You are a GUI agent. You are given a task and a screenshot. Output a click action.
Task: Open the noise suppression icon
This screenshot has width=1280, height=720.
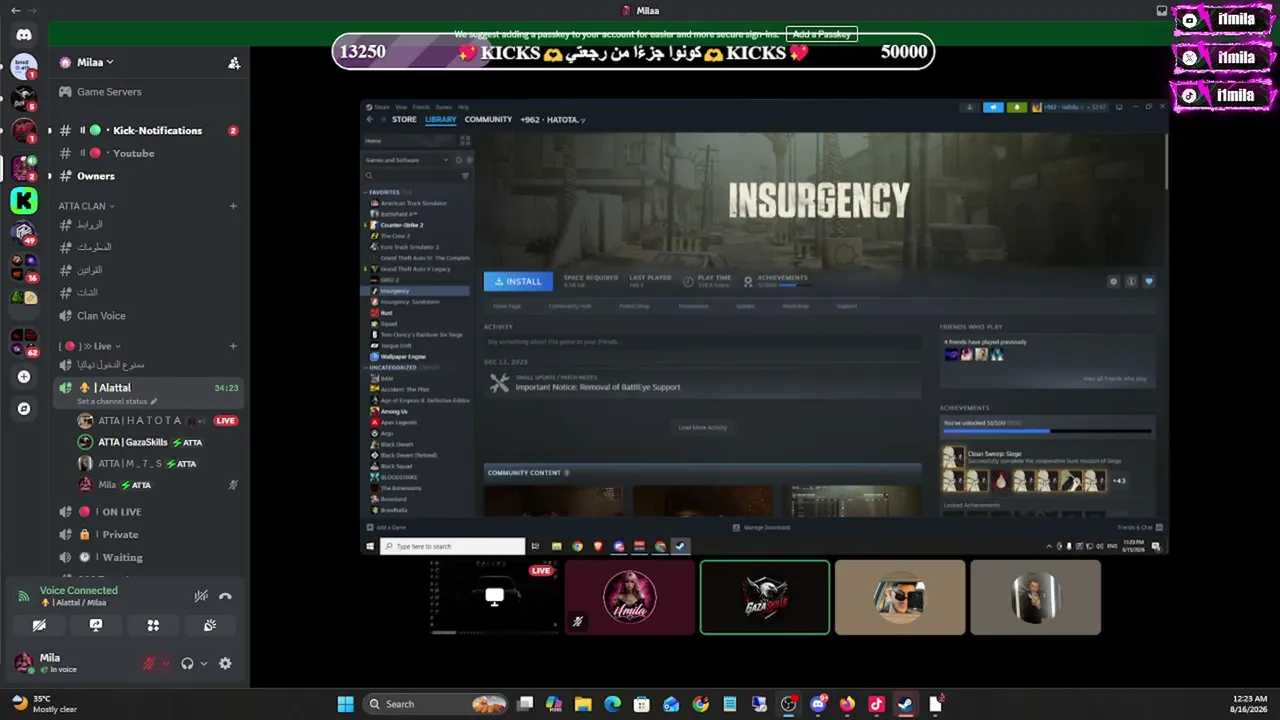[201, 596]
